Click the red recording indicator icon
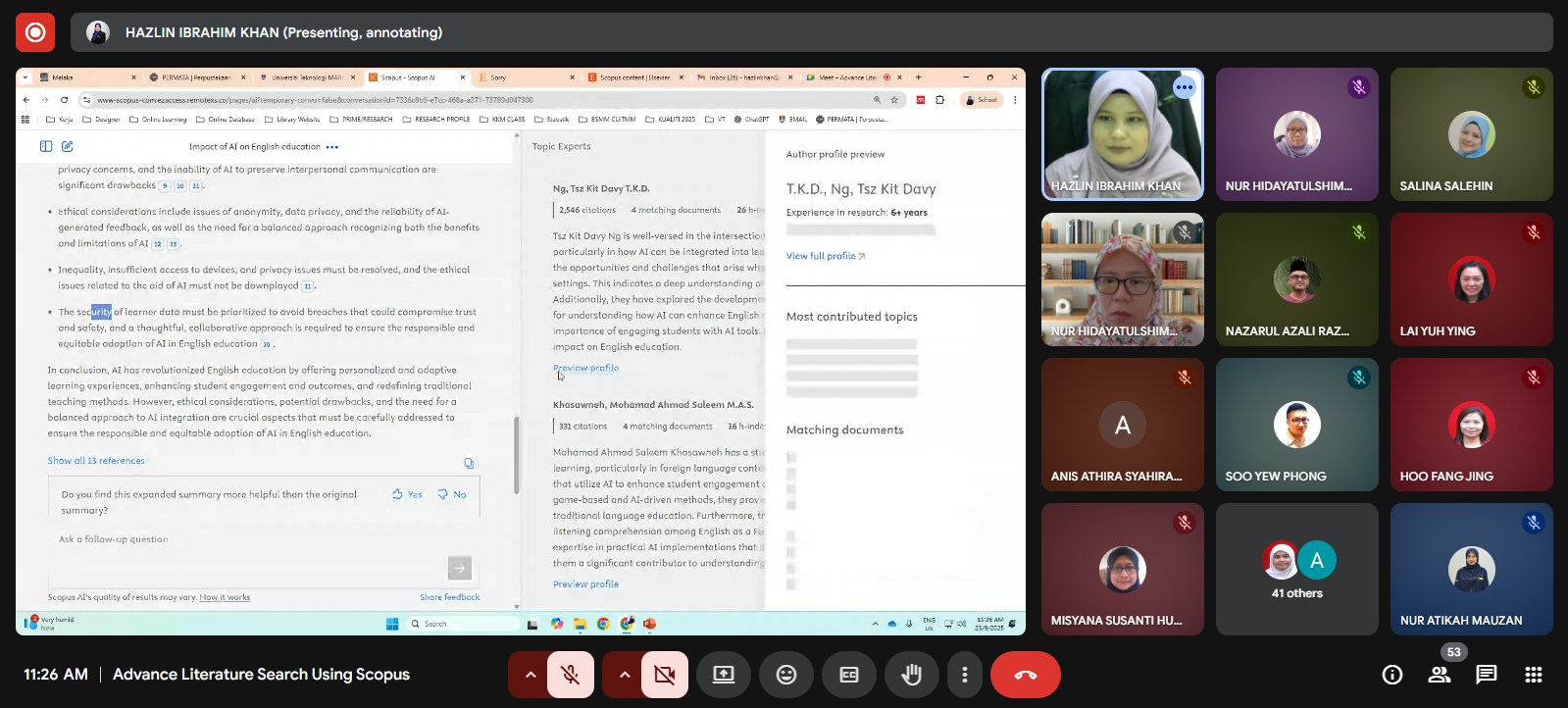This screenshot has width=1568, height=708. tap(35, 32)
